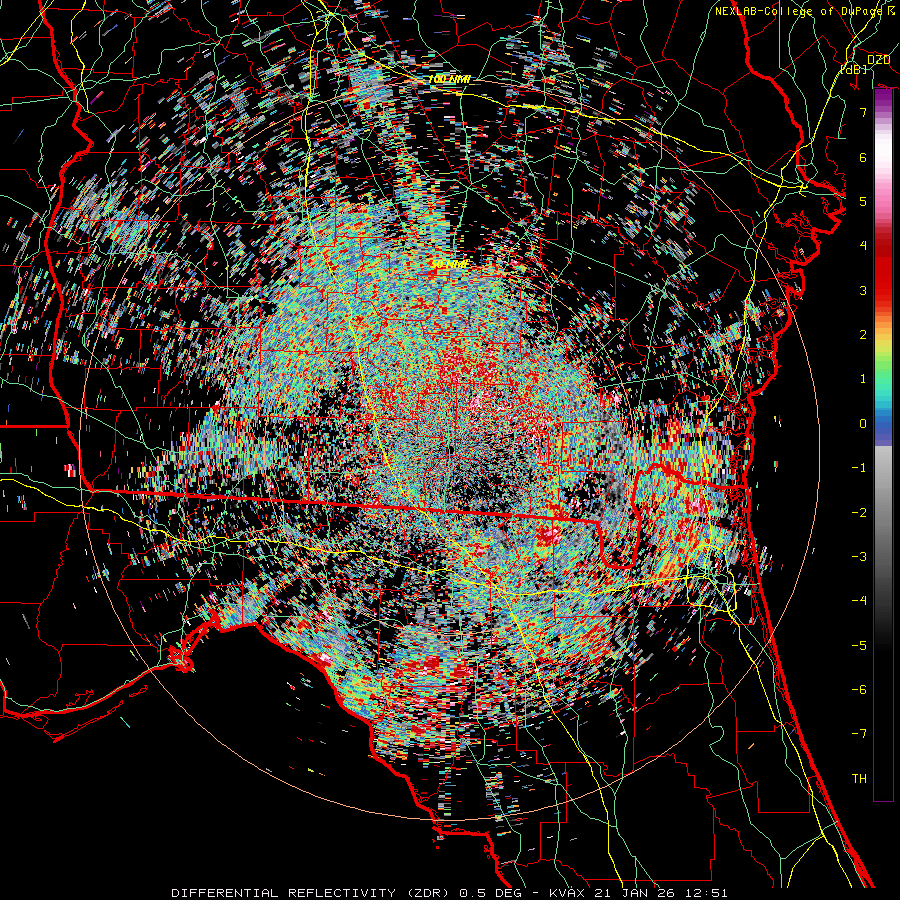Click the 6 value on color scale
The height and width of the screenshot is (900, 900).
pyautogui.click(x=863, y=157)
